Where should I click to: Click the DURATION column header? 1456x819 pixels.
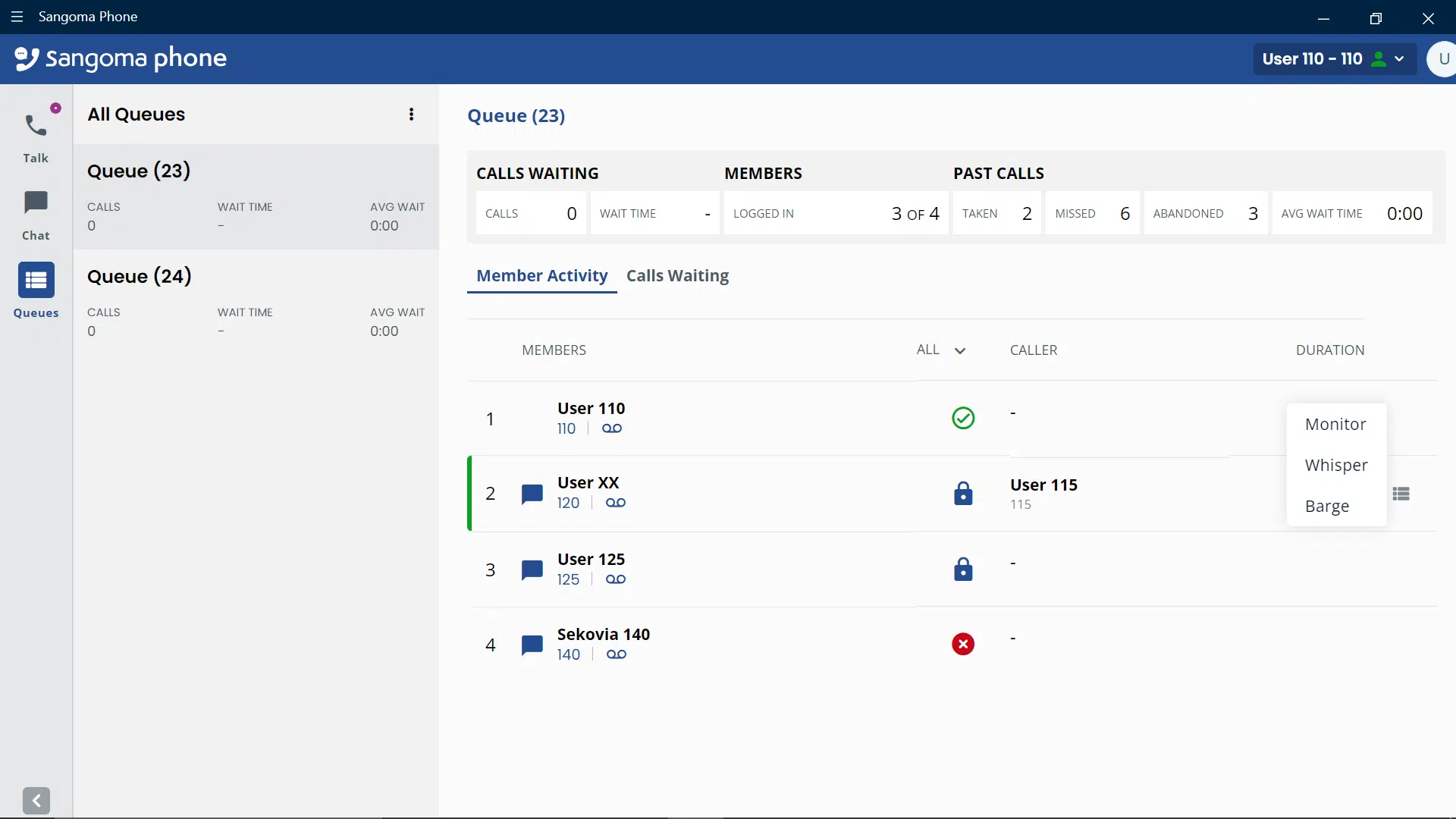tap(1329, 350)
